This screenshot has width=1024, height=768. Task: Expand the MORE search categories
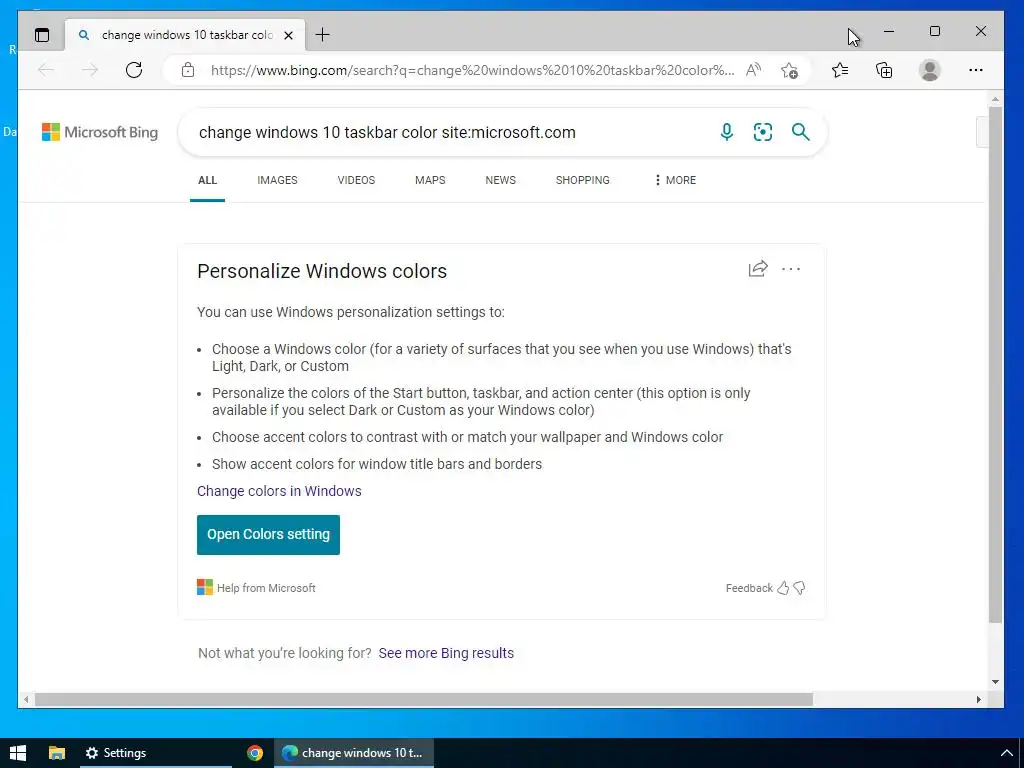click(x=675, y=180)
